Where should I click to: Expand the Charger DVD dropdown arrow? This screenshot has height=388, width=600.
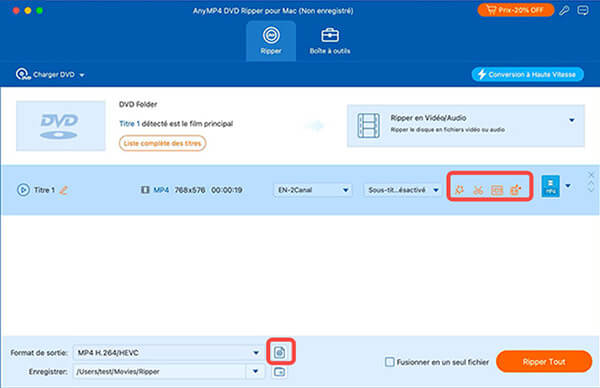[x=82, y=75]
